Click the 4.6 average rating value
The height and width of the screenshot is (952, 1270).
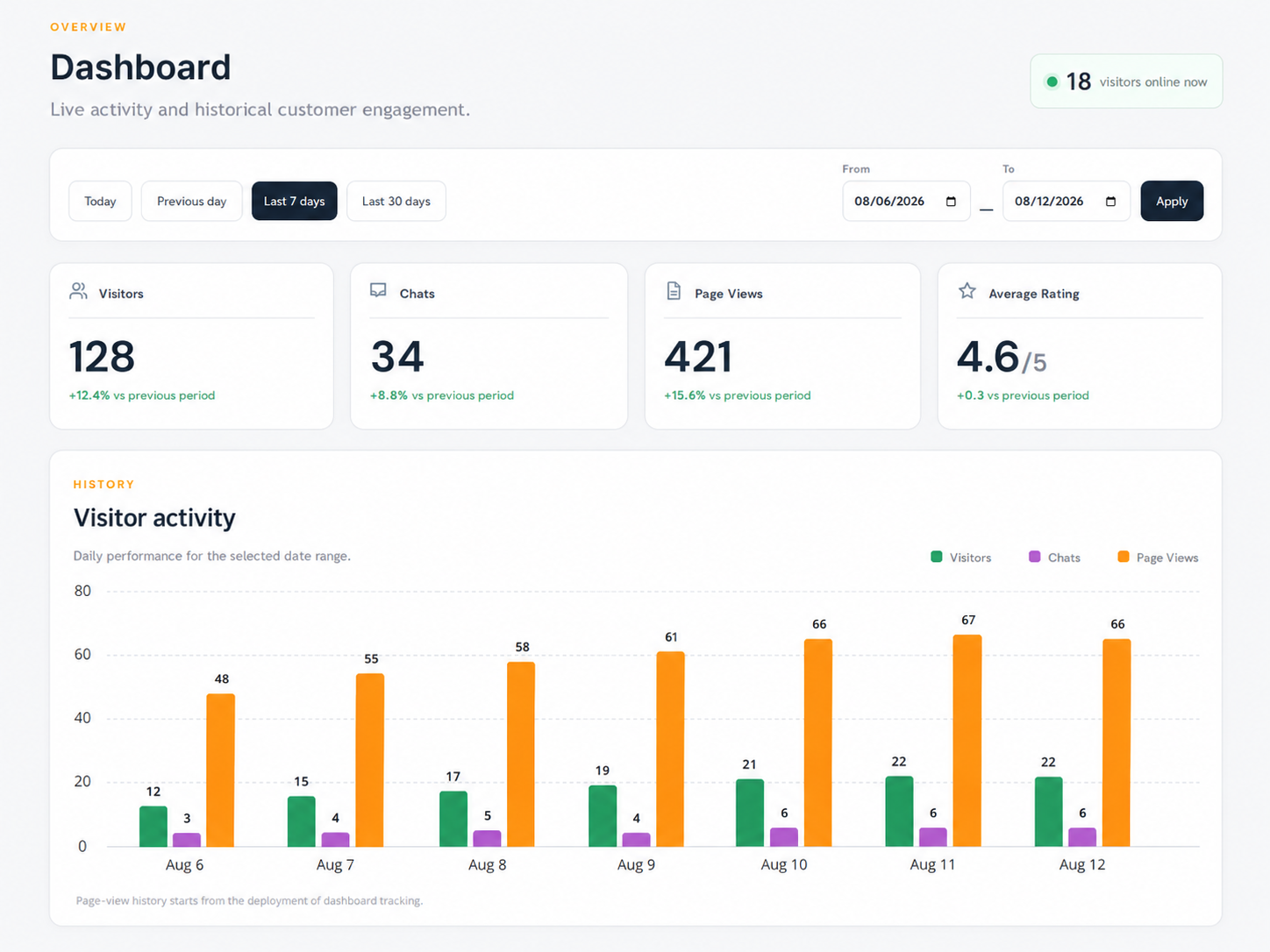click(988, 357)
